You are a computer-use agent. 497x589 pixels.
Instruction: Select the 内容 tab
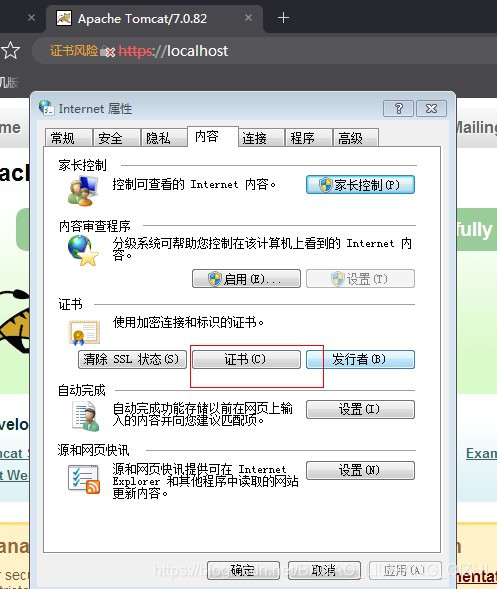tap(213, 136)
